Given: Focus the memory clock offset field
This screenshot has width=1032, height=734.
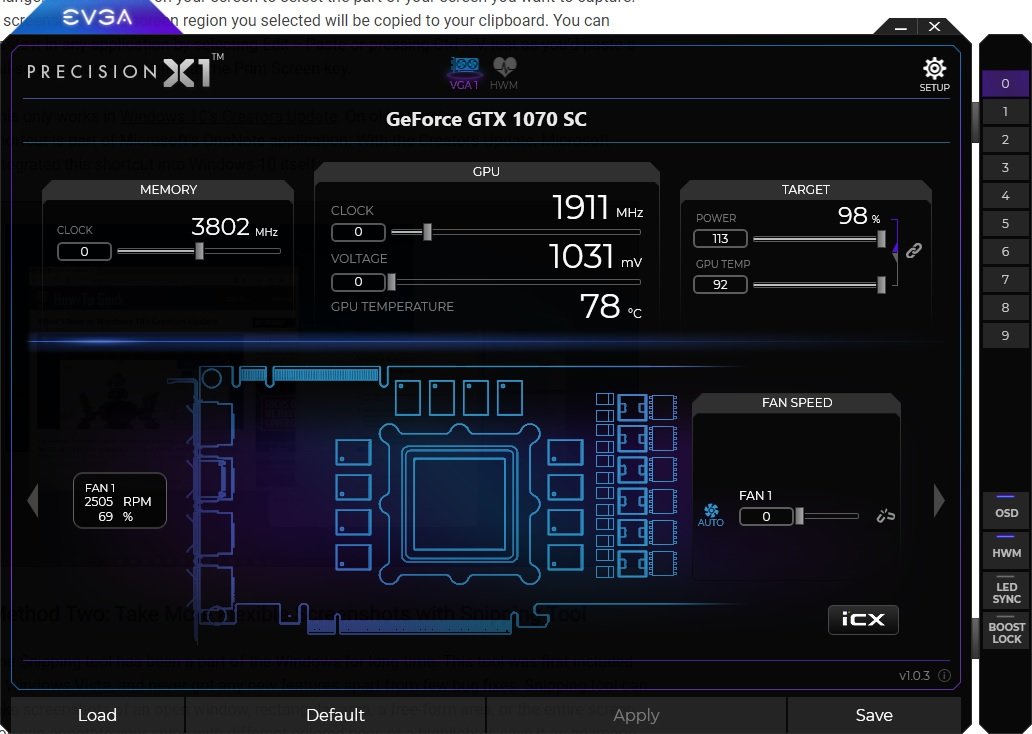Looking at the screenshot, I should 84,251.
